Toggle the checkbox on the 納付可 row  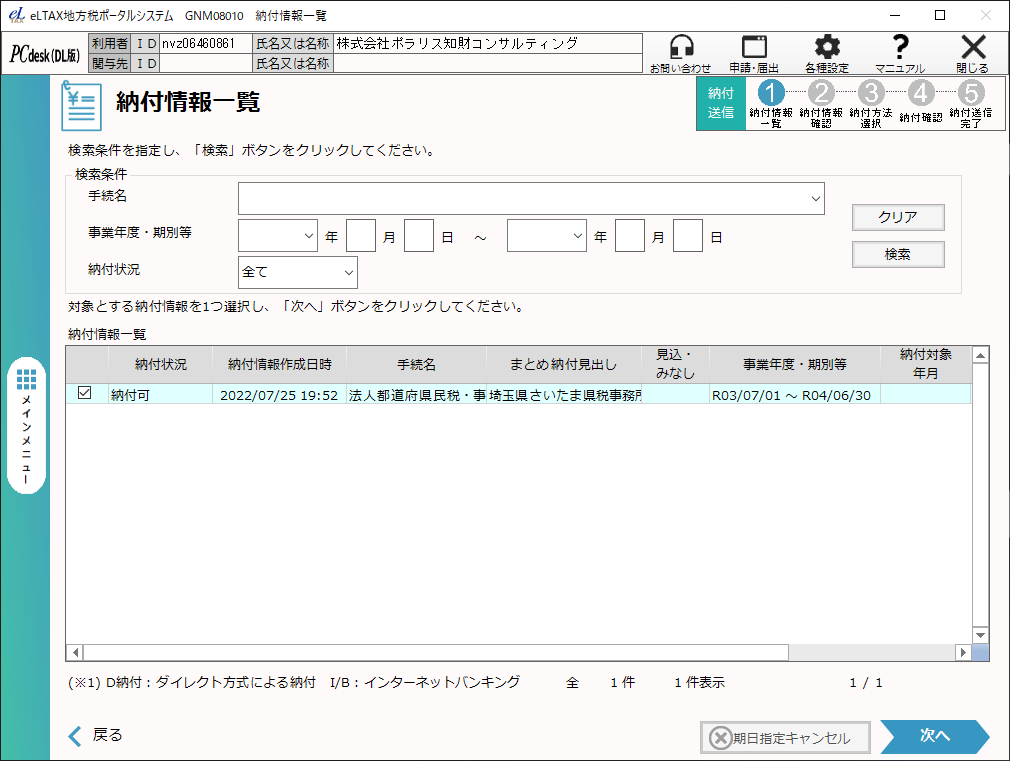coord(84,392)
